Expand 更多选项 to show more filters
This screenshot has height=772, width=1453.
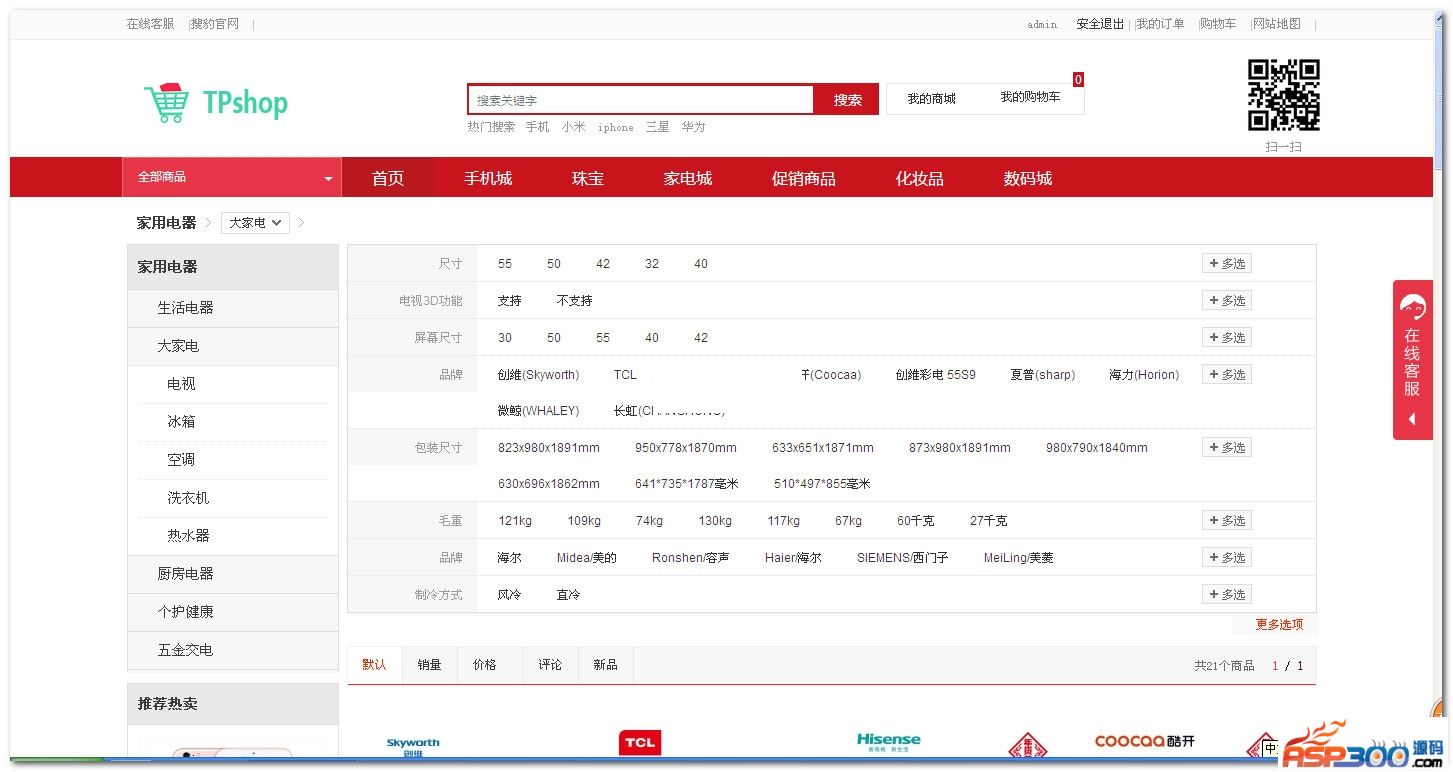(1279, 625)
